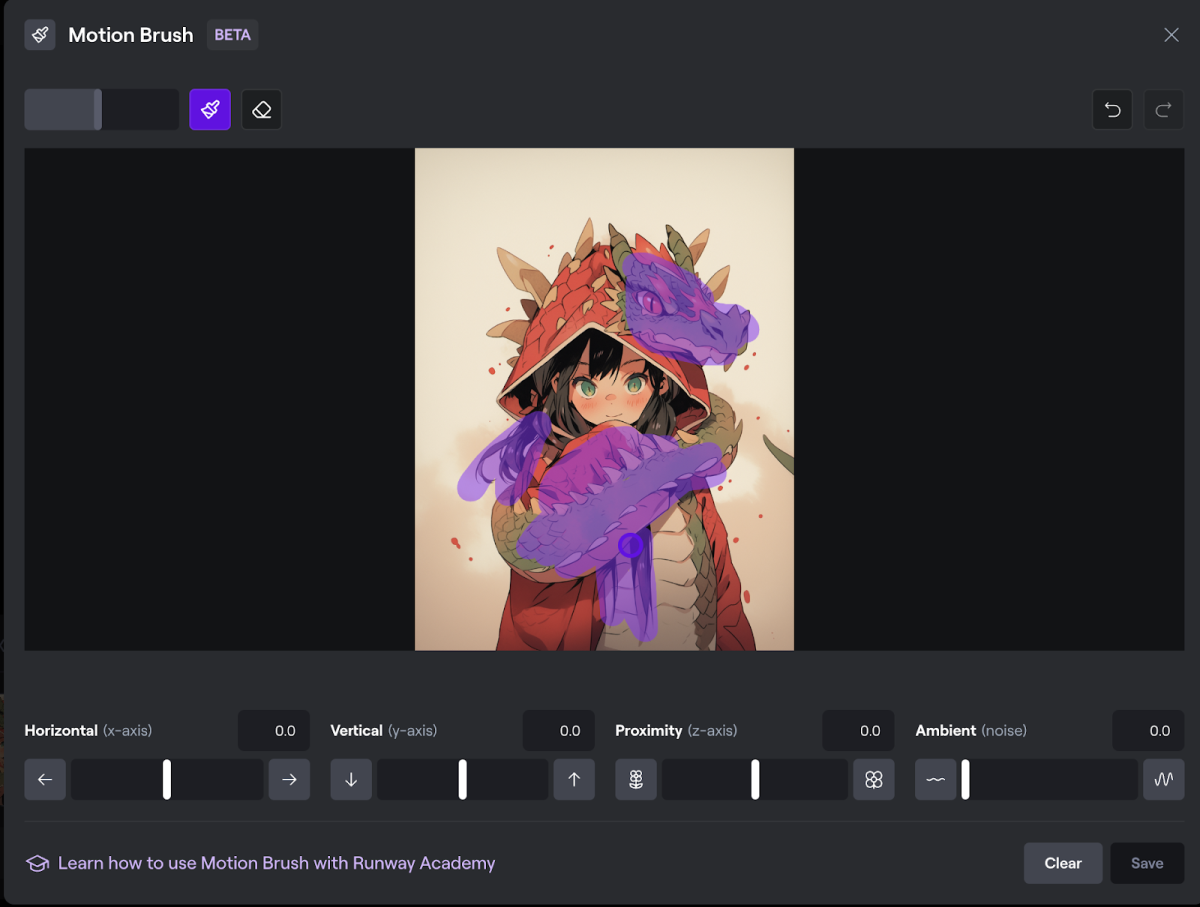Click the Horizontal x-axis value field

(273, 731)
